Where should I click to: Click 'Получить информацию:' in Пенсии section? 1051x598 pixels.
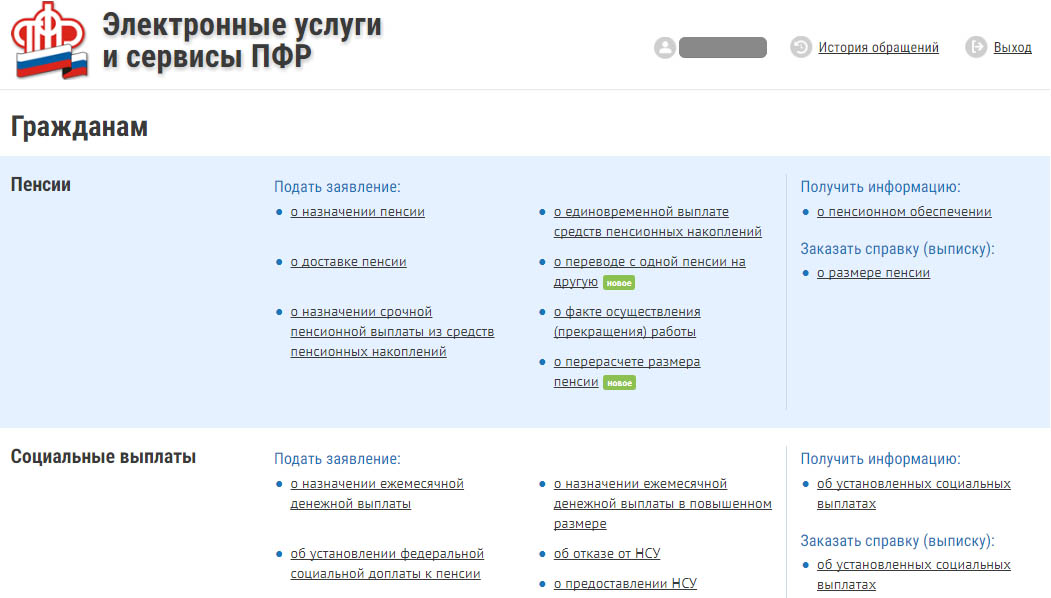click(x=880, y=187)
